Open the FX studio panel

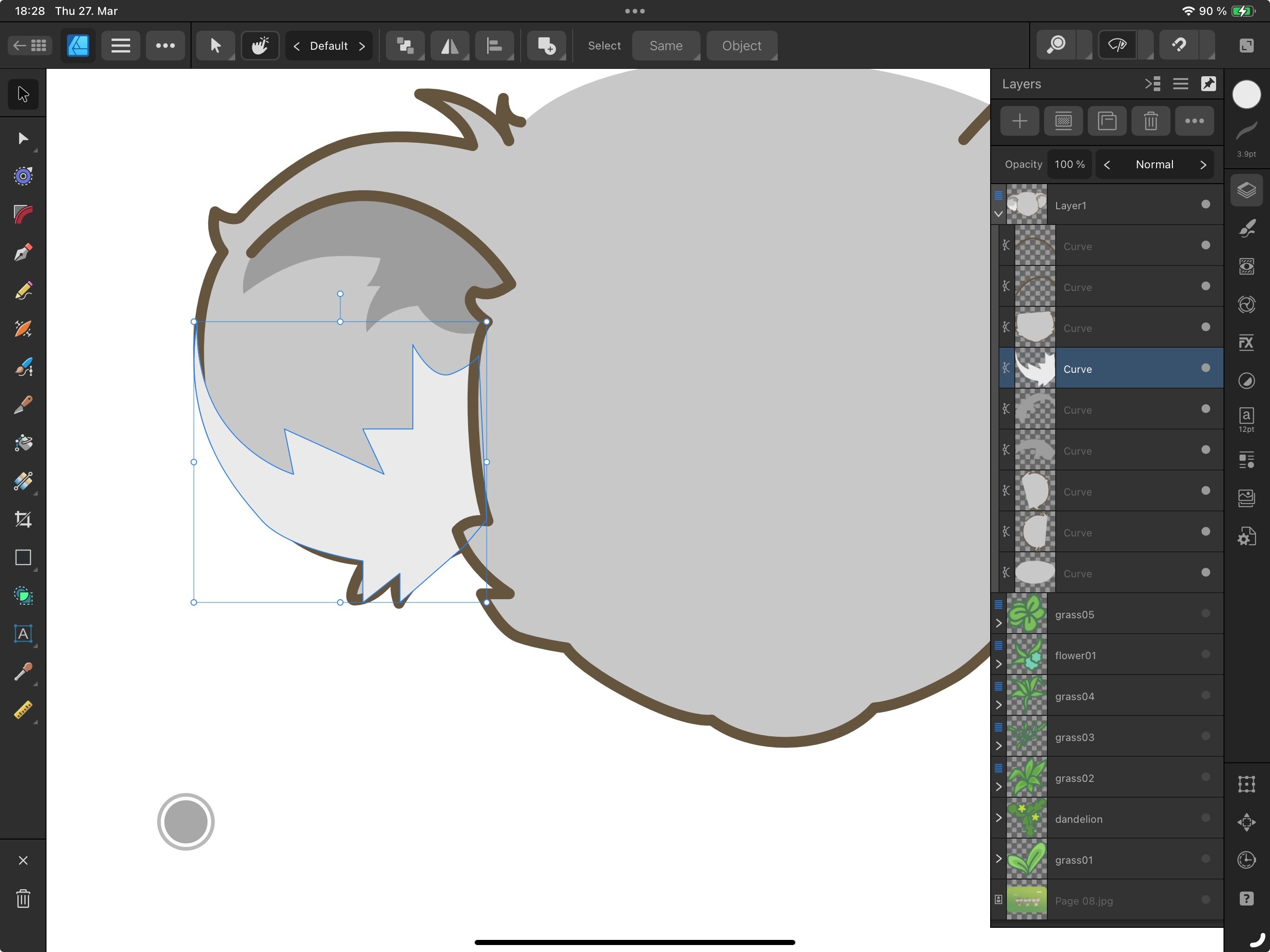(x=1246, y=343)
